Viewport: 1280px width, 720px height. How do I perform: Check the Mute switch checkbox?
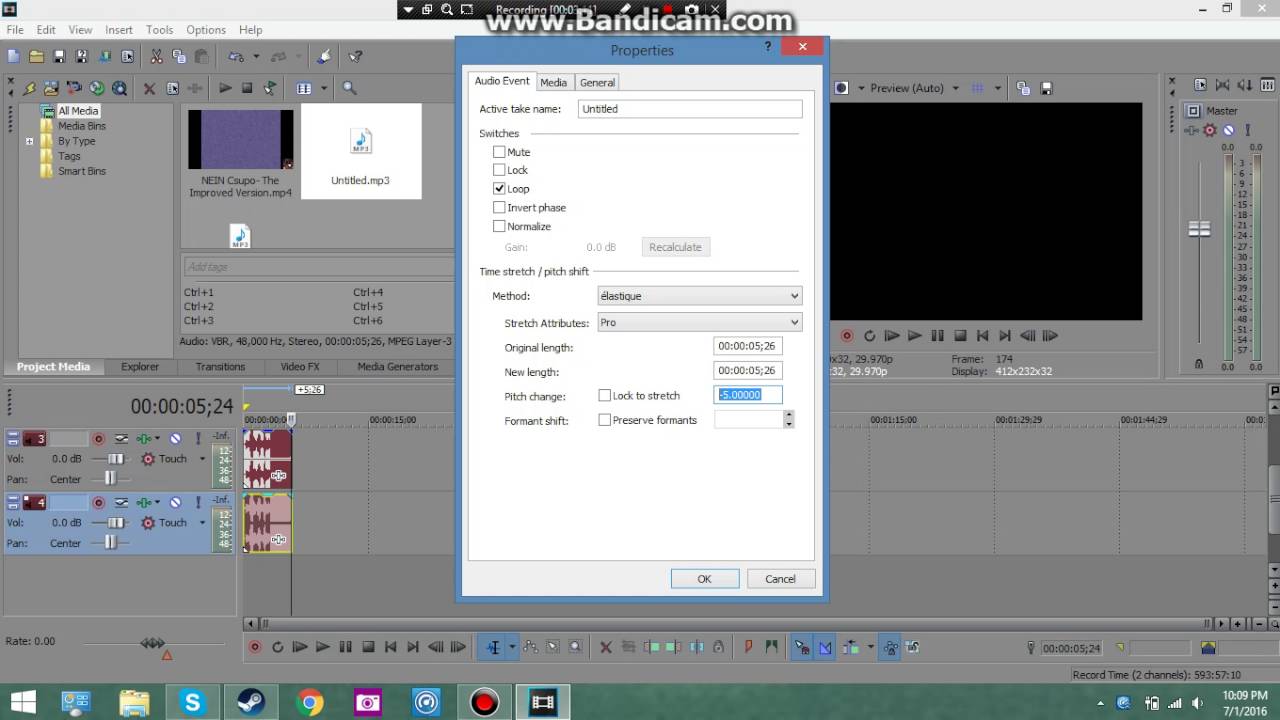499,152
